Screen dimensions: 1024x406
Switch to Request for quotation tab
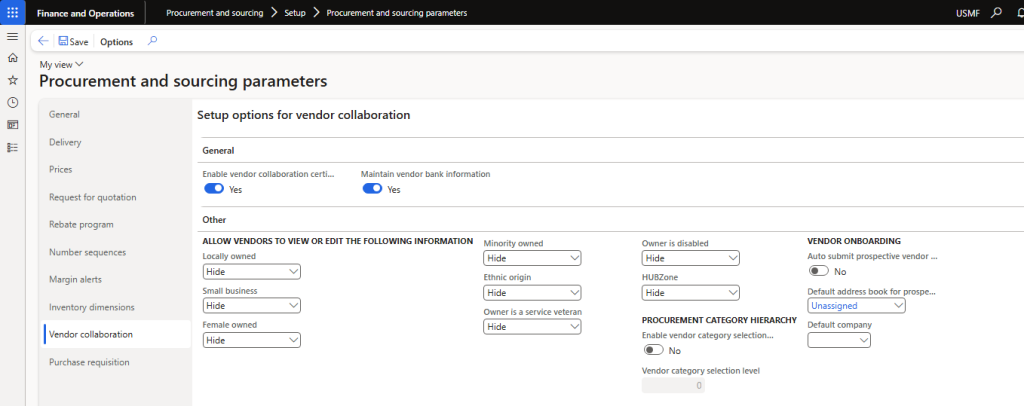point(92,197)
